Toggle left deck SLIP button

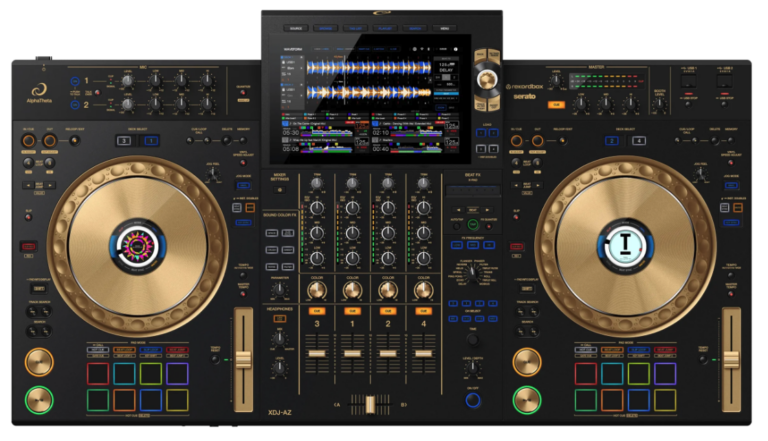pyautogui.click(x=28, y=217)
